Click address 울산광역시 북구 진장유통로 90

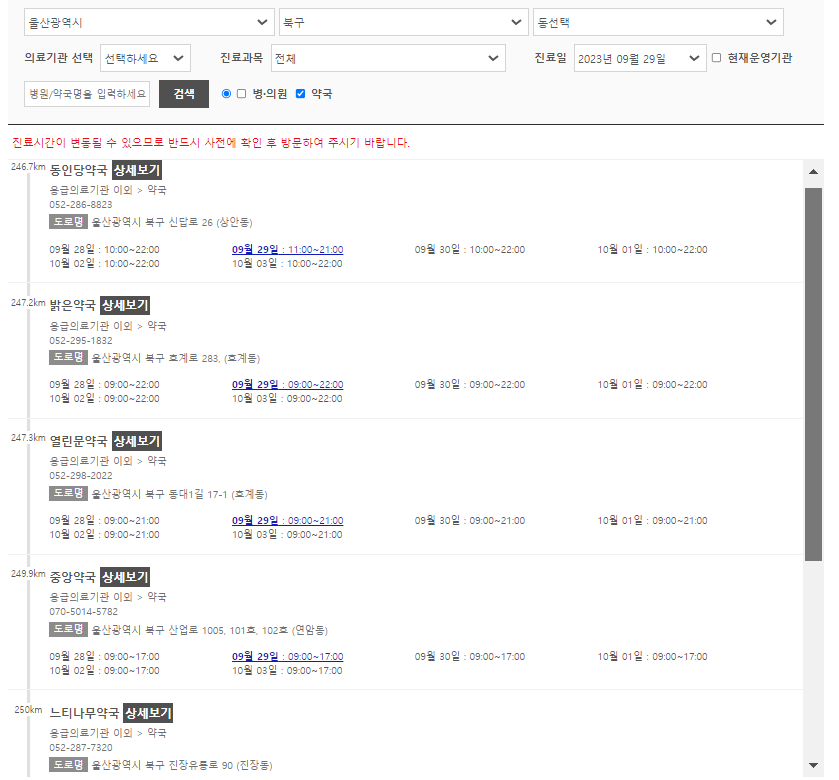pyautogui.click(x=182, y=765)
